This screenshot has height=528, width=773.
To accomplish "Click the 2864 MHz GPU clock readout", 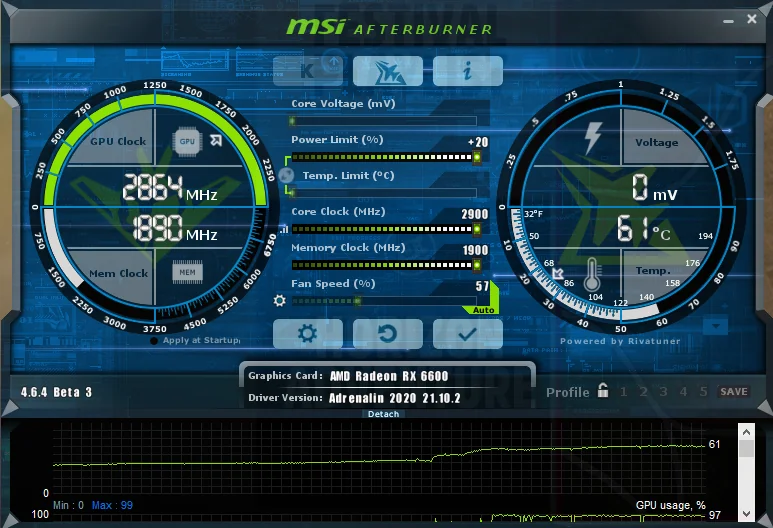I will click(x=170, y=188).
